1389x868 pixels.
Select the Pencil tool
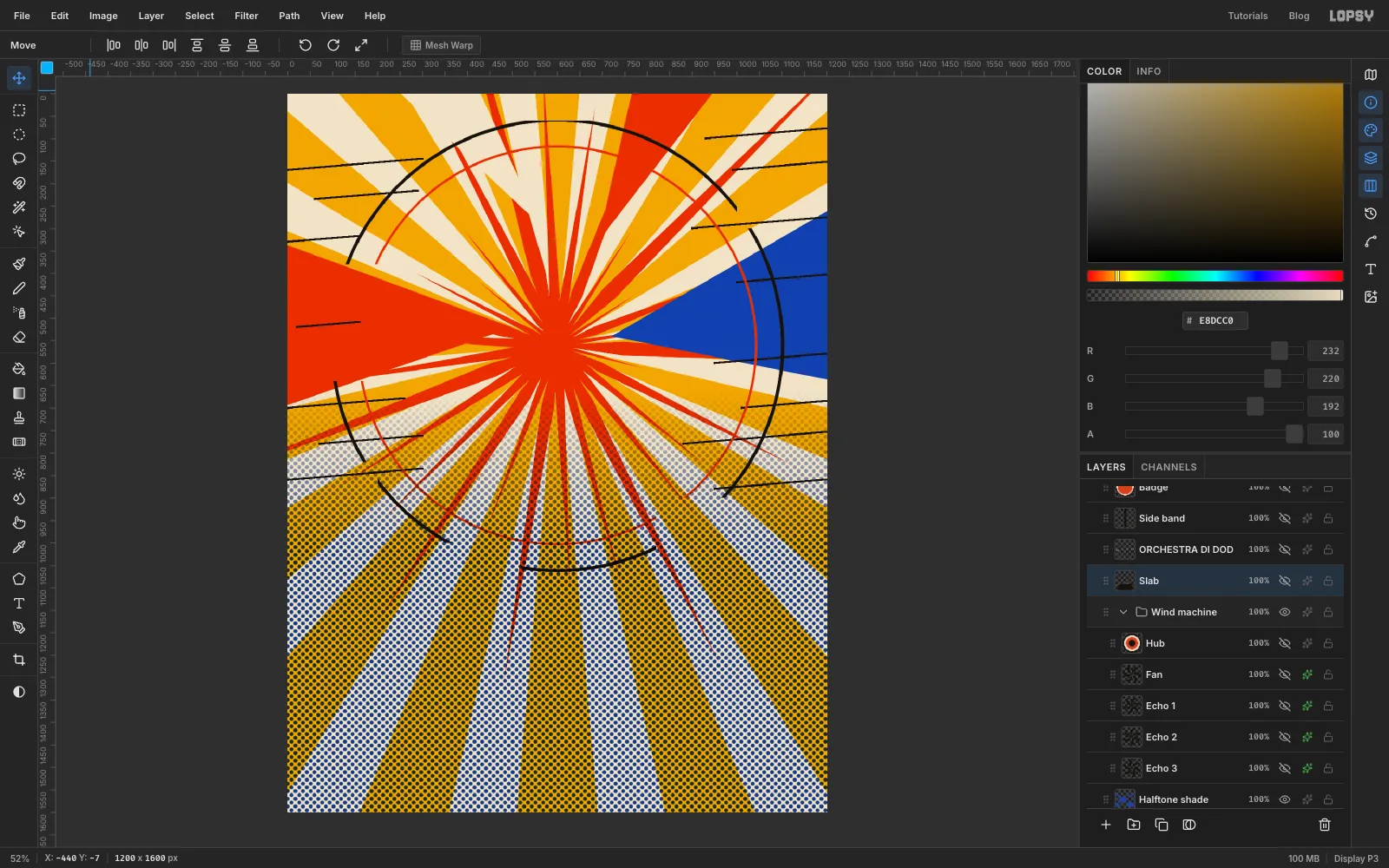click(19, 288)
